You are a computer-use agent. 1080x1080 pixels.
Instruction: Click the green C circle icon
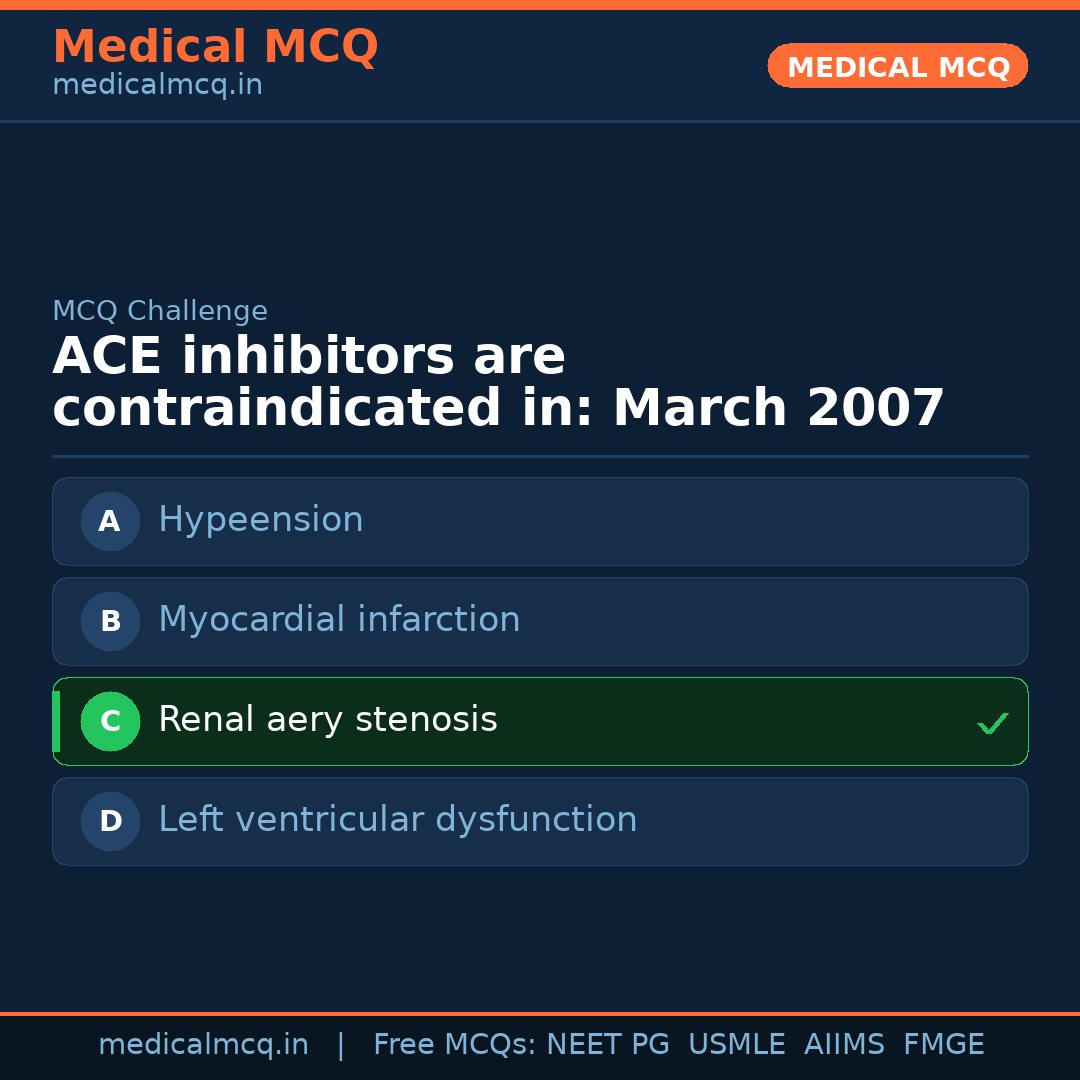[110, 721]
